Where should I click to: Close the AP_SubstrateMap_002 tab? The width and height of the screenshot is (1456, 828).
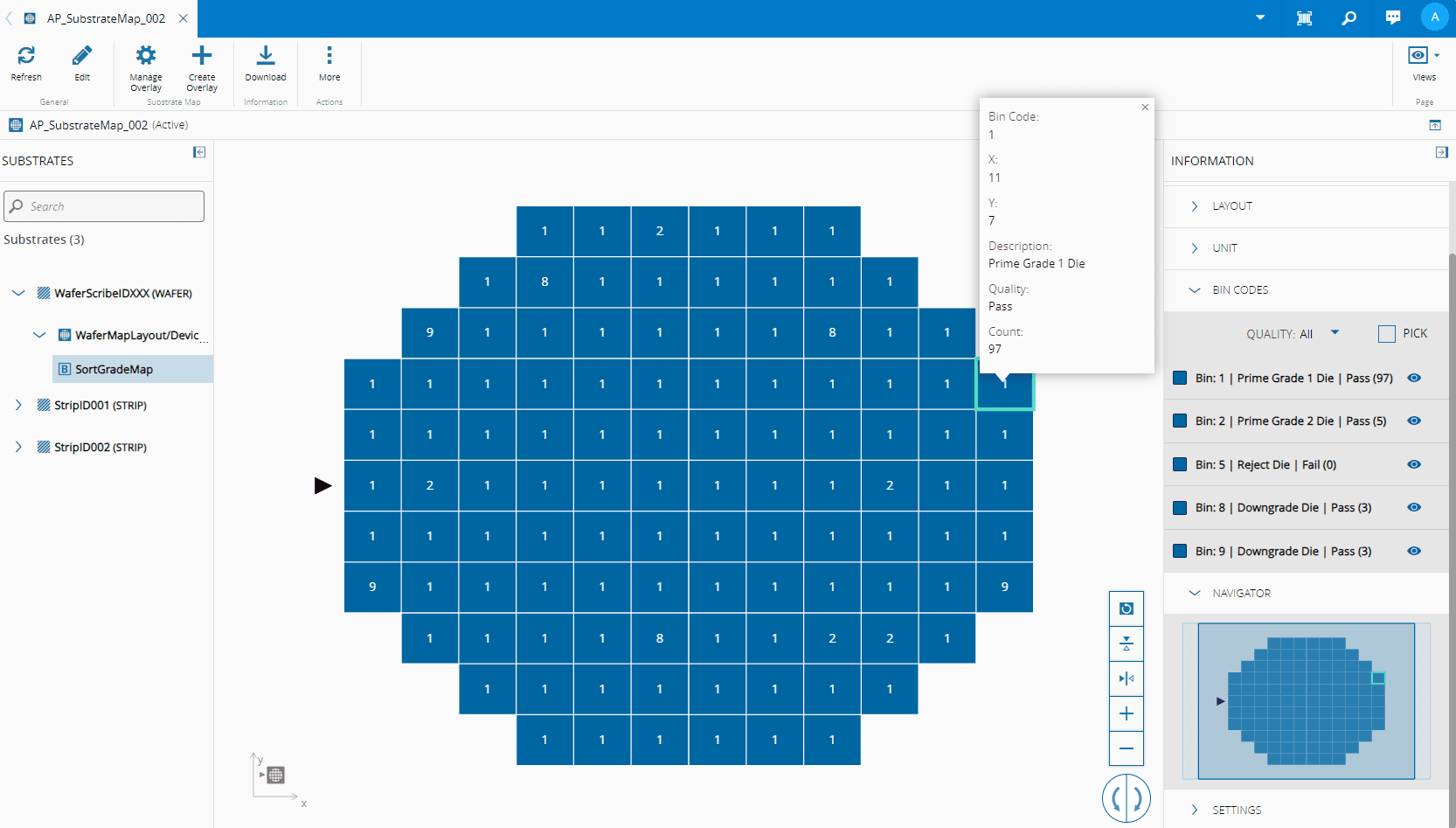point(183,18)
